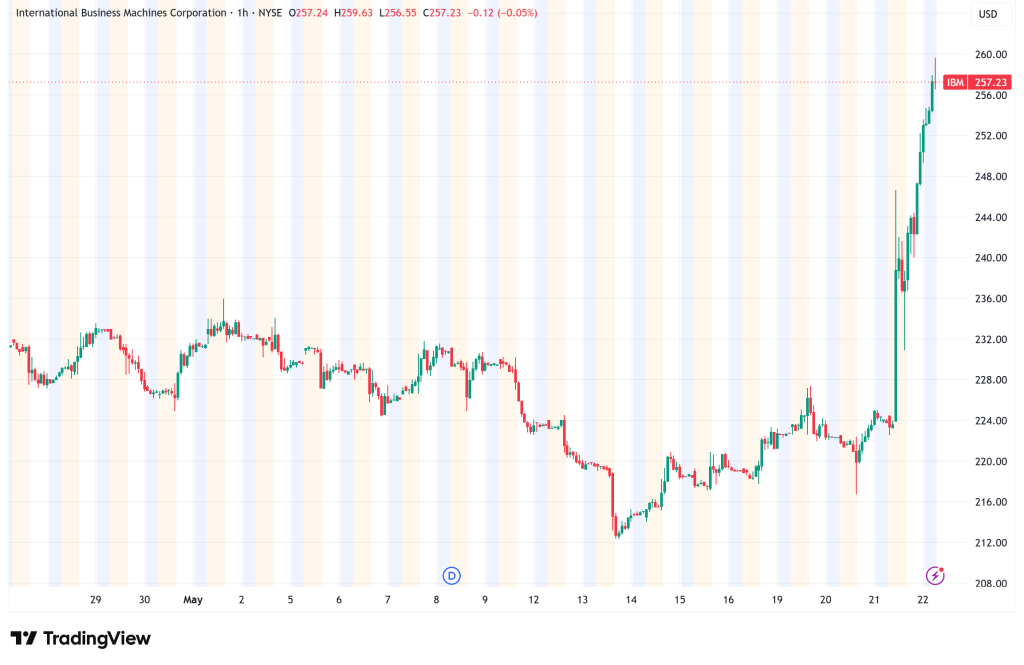Image resolution: width=1024 pixels, height=665 pixels.
Task: Click the date label 30 on time axis
Action: pyautogui.click(x=144, y=600)
